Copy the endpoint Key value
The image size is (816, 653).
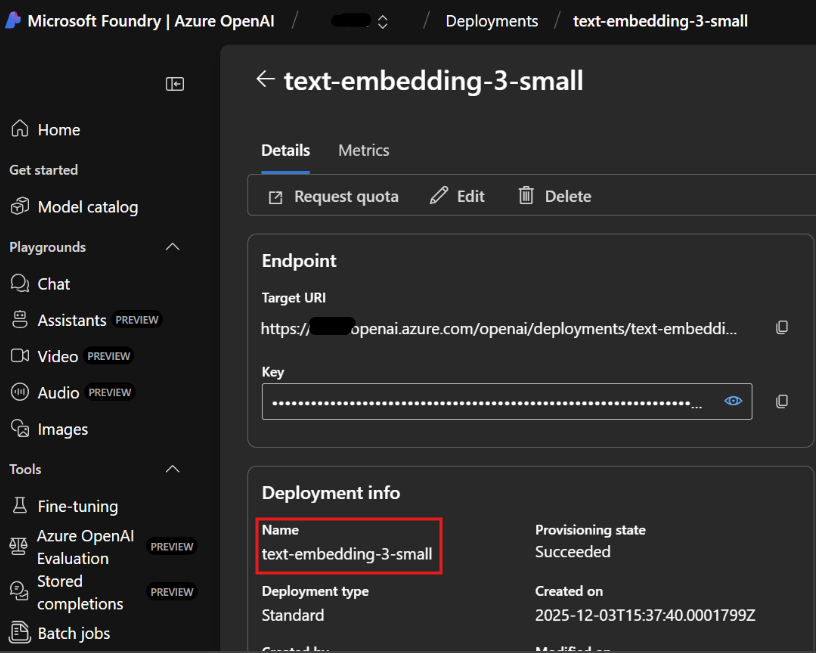(x=782, y=401)
